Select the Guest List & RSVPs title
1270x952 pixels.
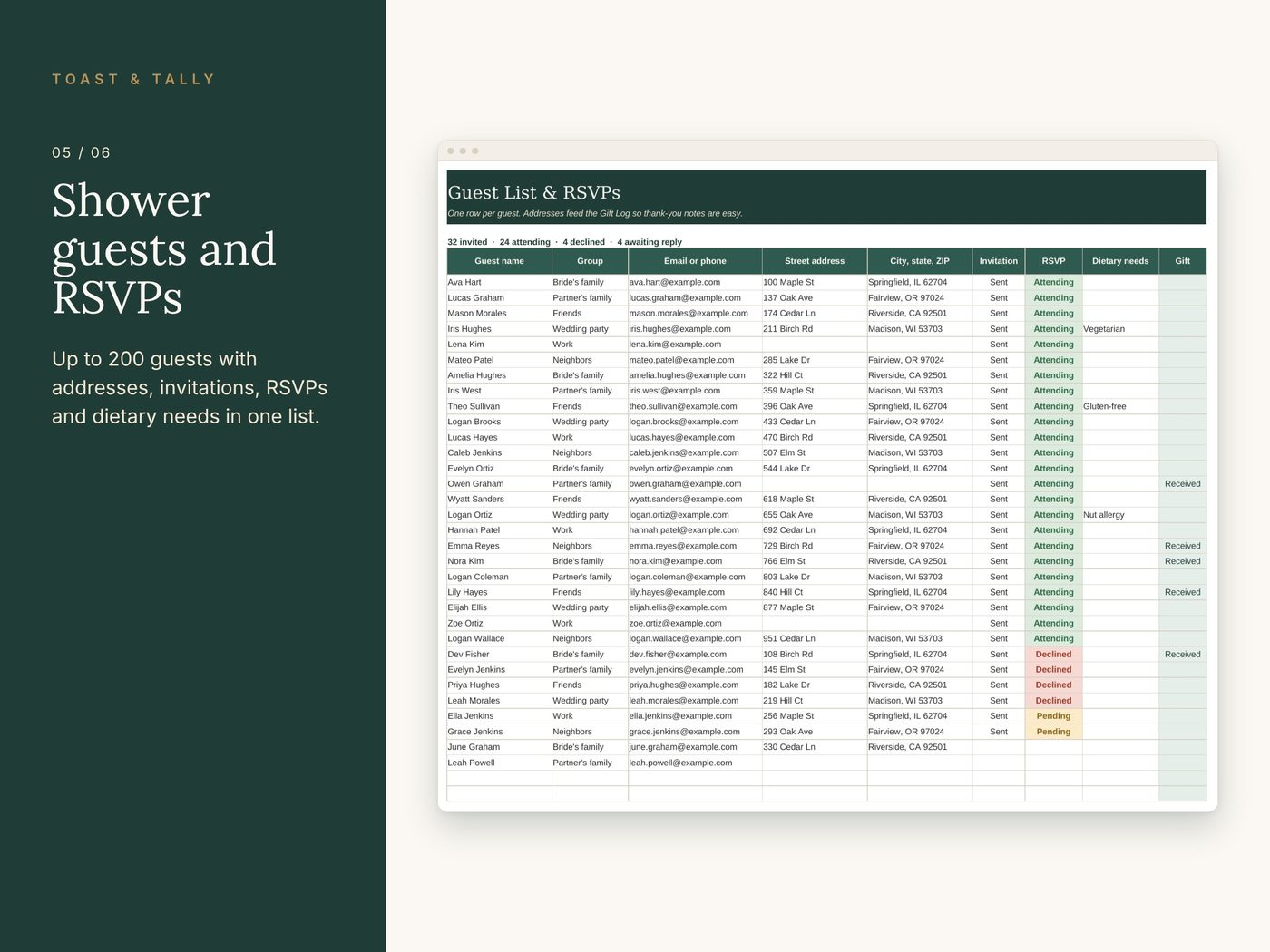click(534, 192)
